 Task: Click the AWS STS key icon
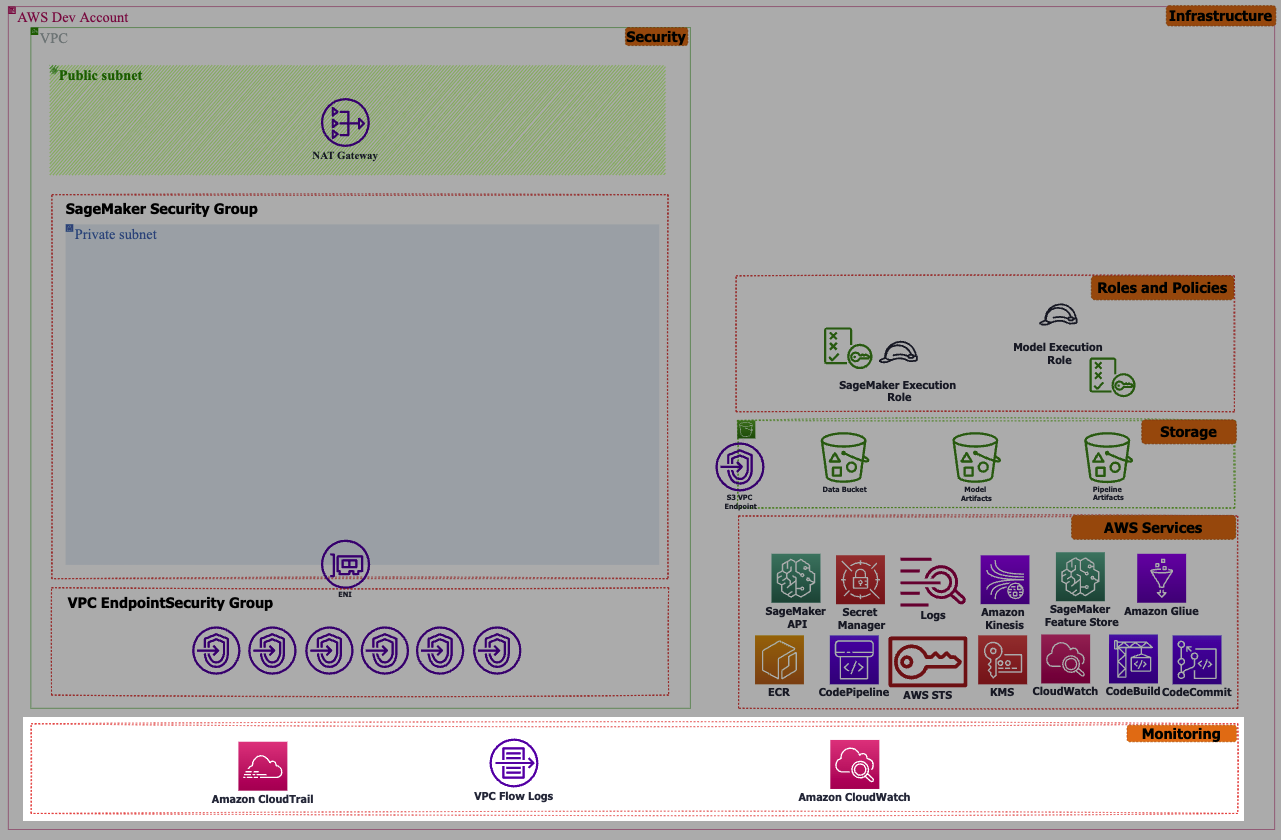pos(928,661)
